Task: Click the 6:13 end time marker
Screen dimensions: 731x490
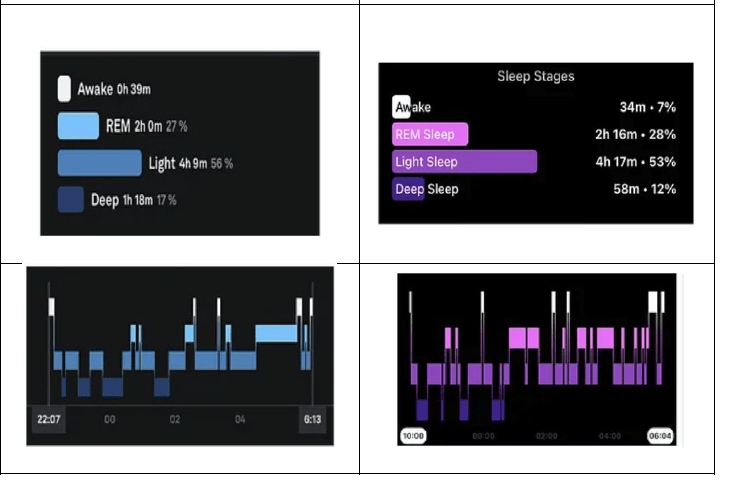Action: 312,419
